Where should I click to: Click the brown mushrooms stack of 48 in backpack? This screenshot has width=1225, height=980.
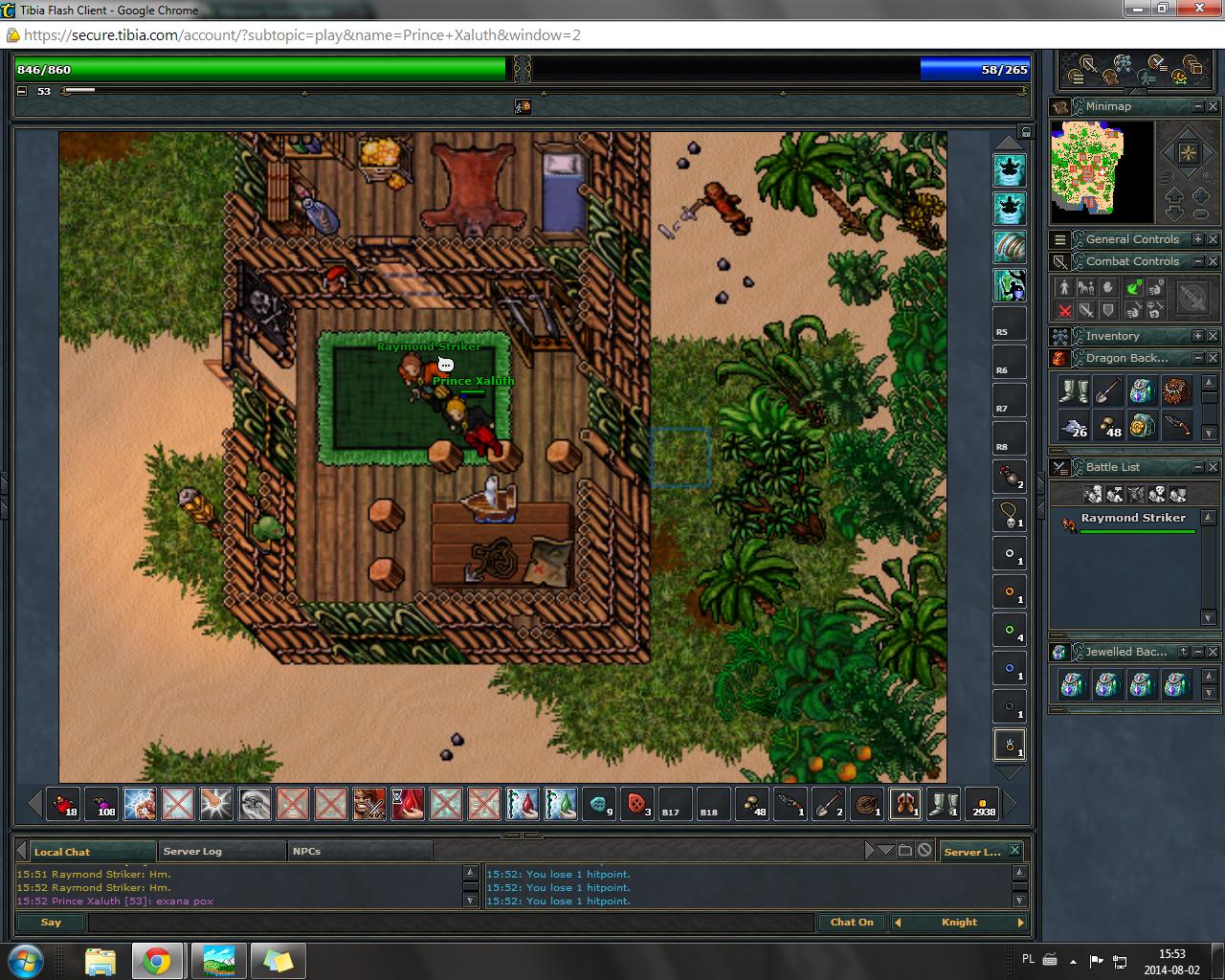coord(1107,425)
